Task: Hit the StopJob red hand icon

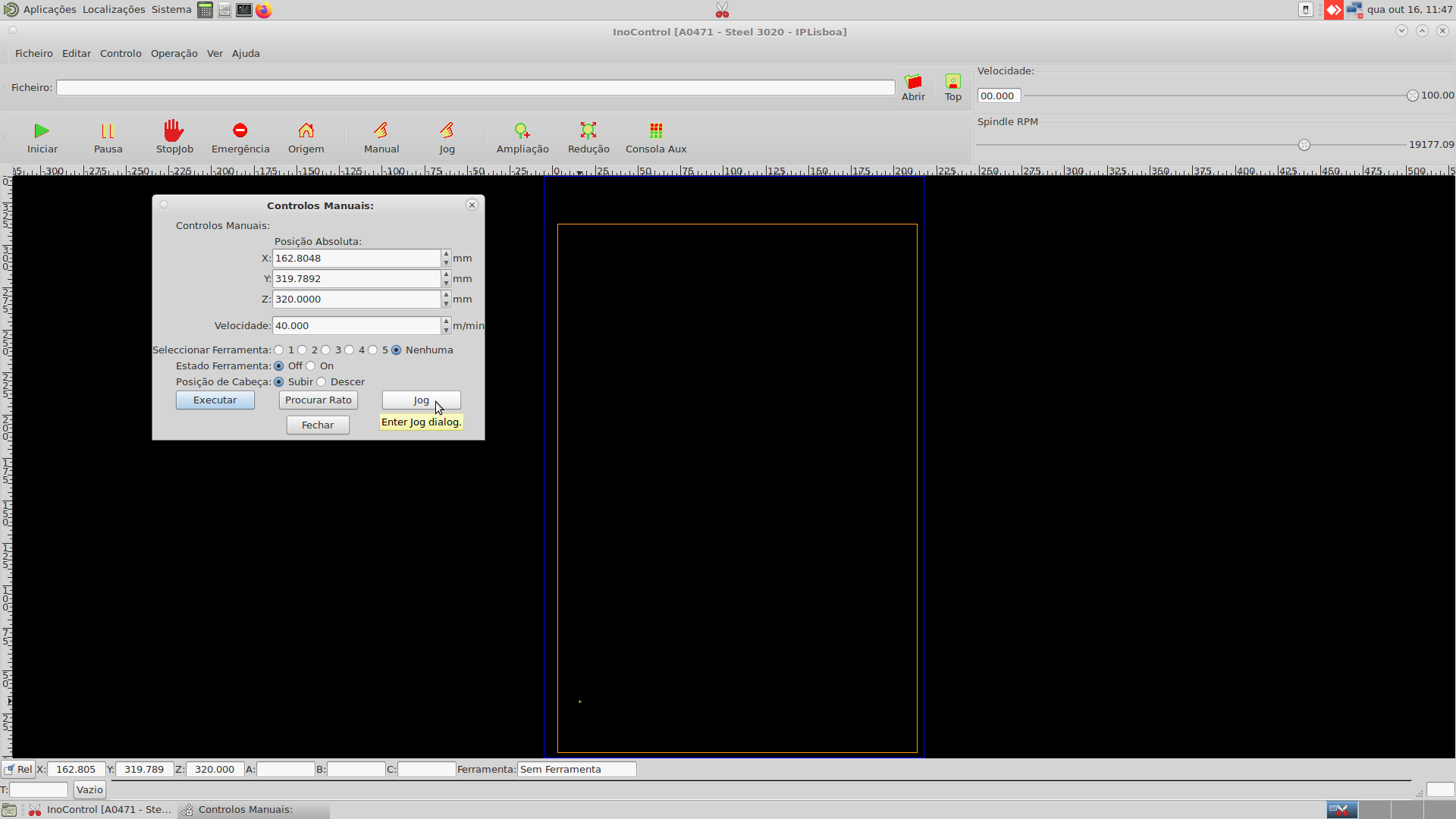Action: tap(174, 131)
